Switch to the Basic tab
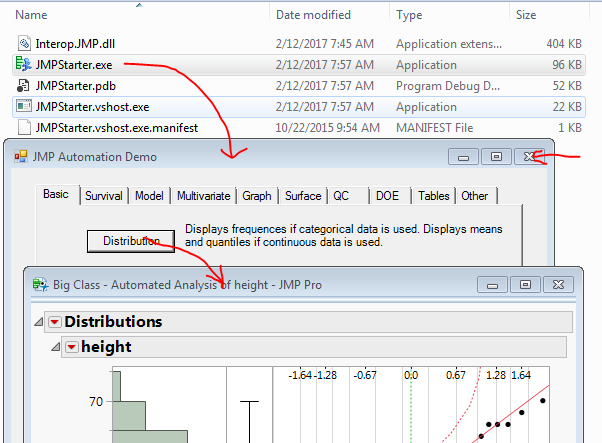This screenshot has width=602, height=443. pyautogui.click(x=56, y=194)
